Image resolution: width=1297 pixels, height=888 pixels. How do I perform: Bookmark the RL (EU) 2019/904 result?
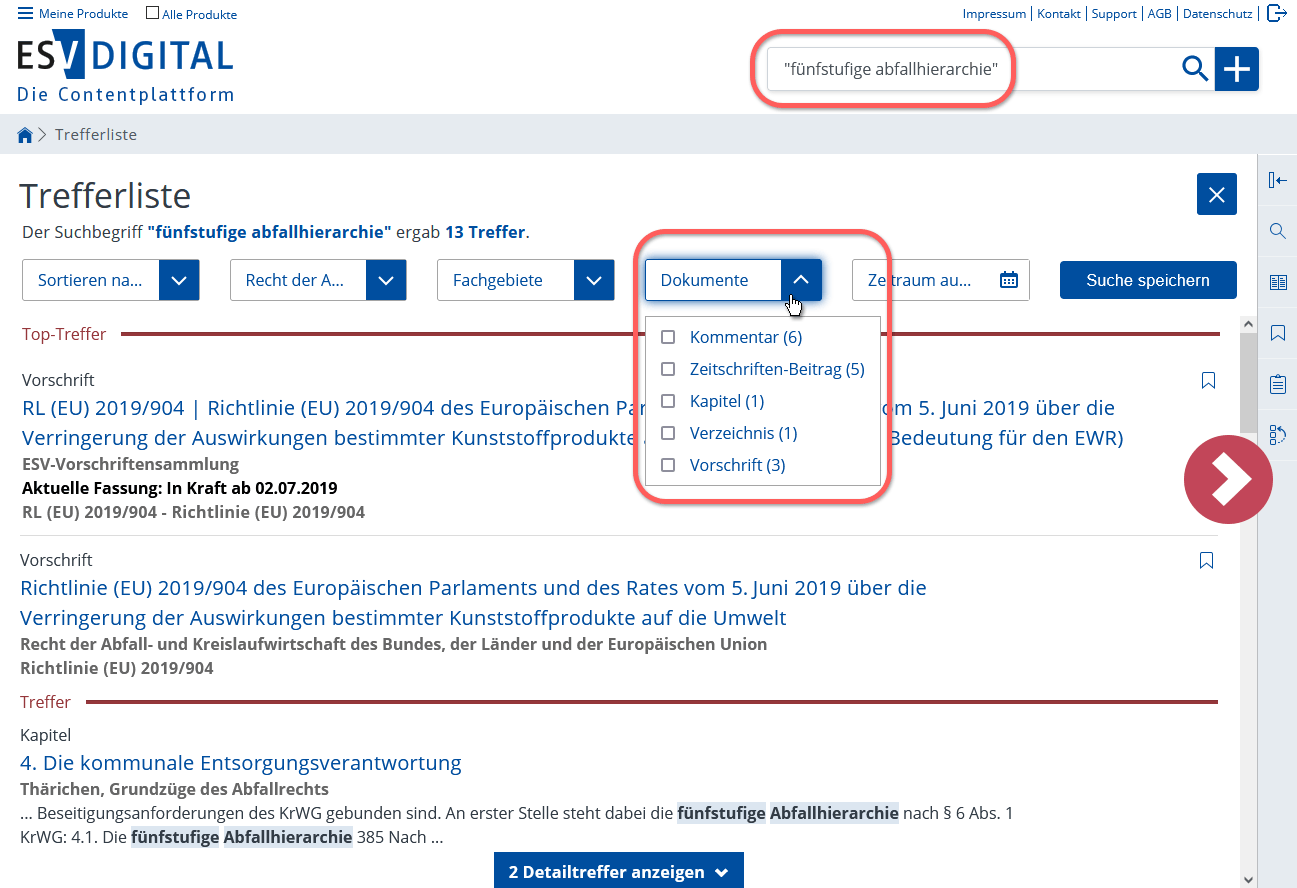pyautogui.click(x=1208, y=381)
